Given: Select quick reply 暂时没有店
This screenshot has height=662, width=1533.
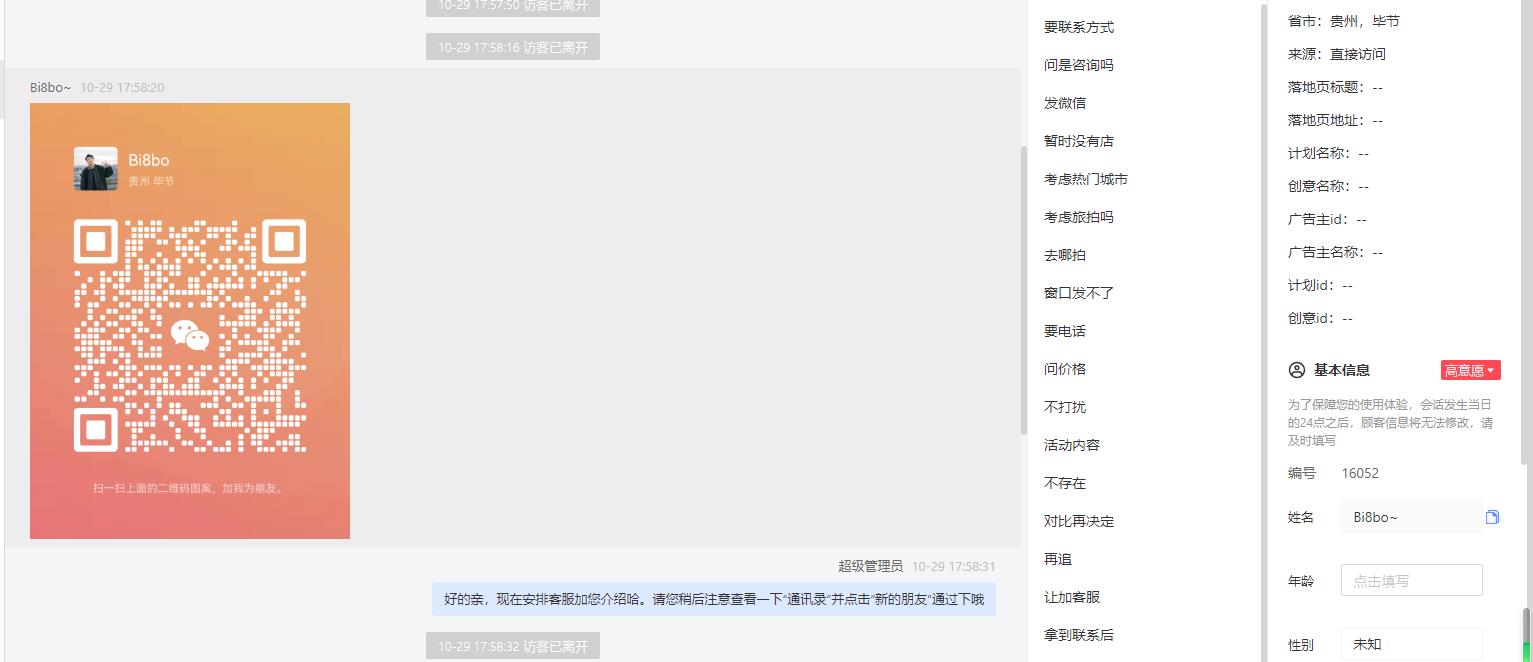Looking at the screenshot, I should pos(1078,141).
